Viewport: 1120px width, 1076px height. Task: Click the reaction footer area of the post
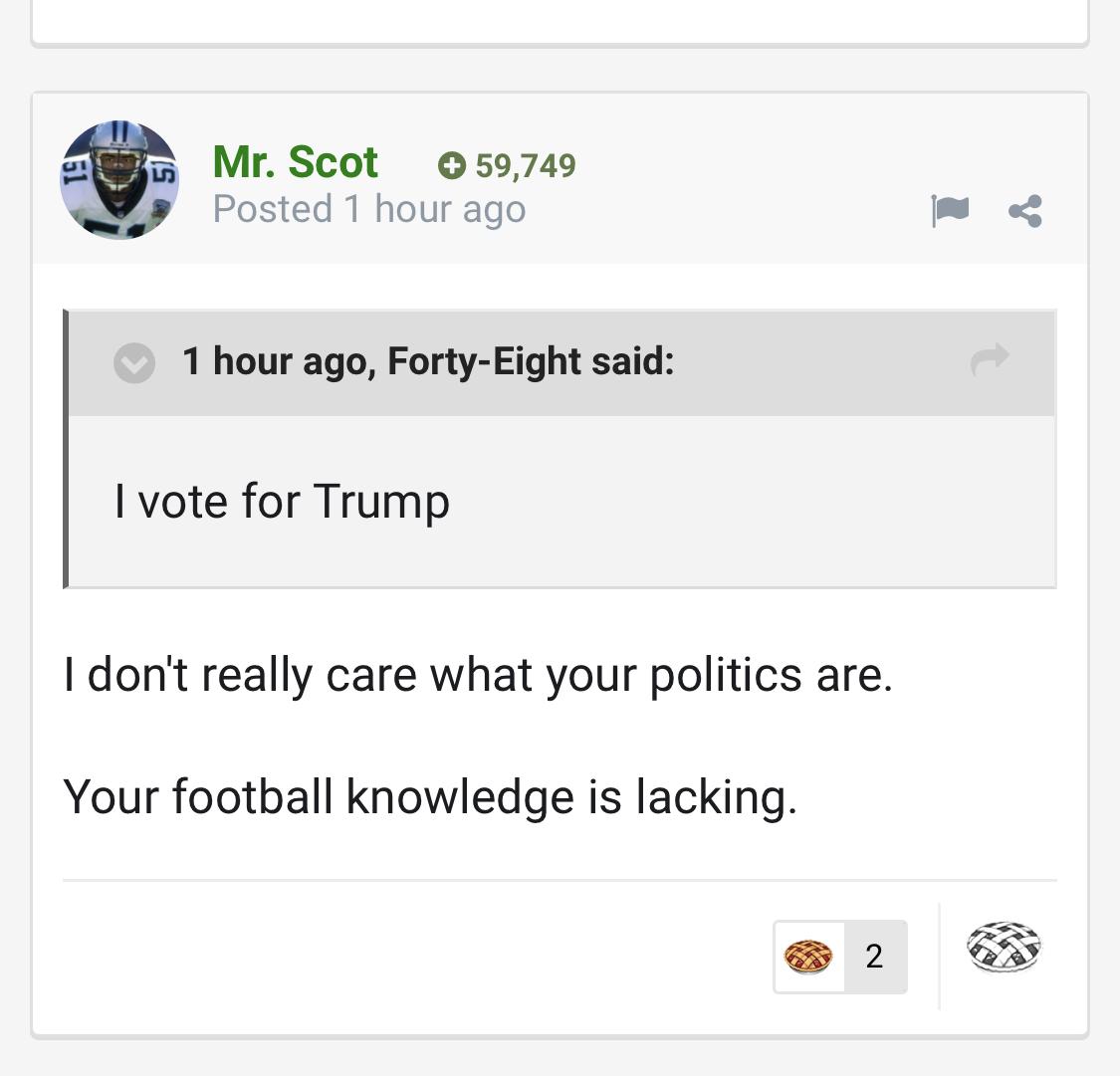point(560,957)
